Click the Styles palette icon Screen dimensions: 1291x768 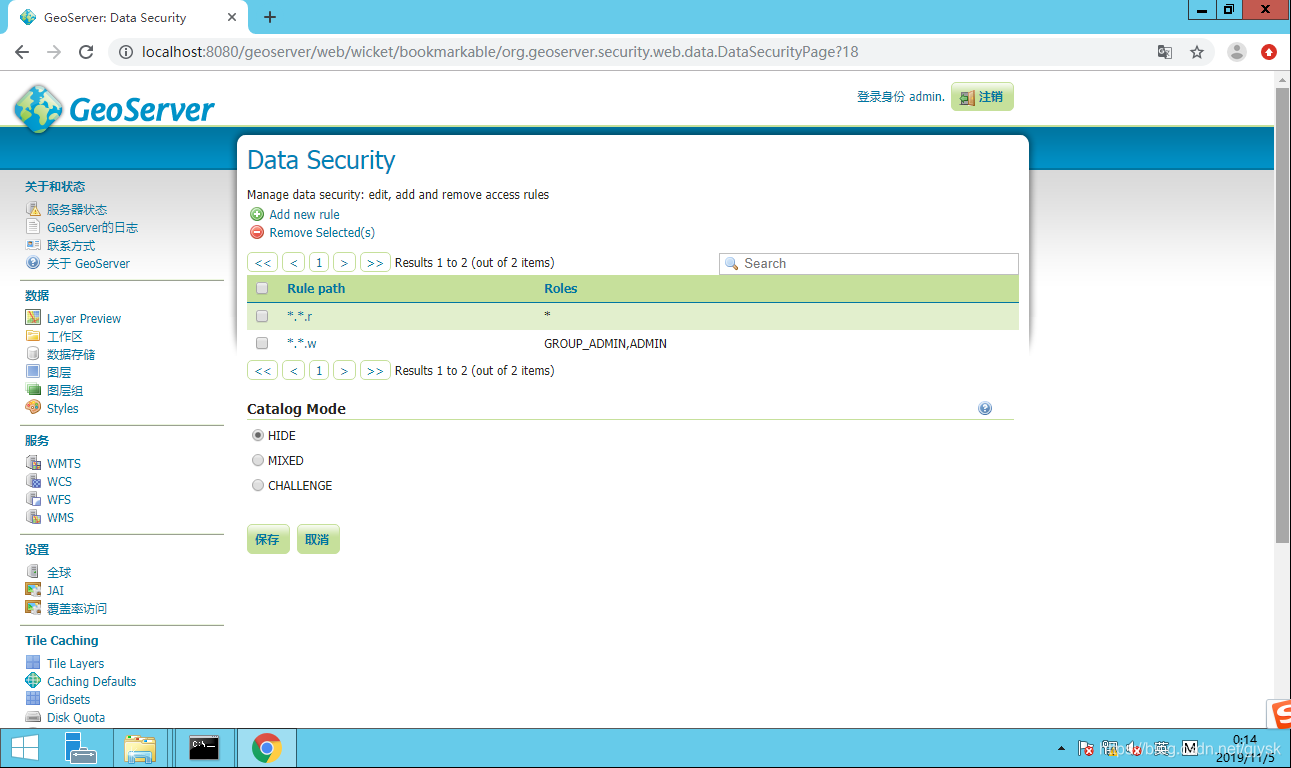point(33,408)
